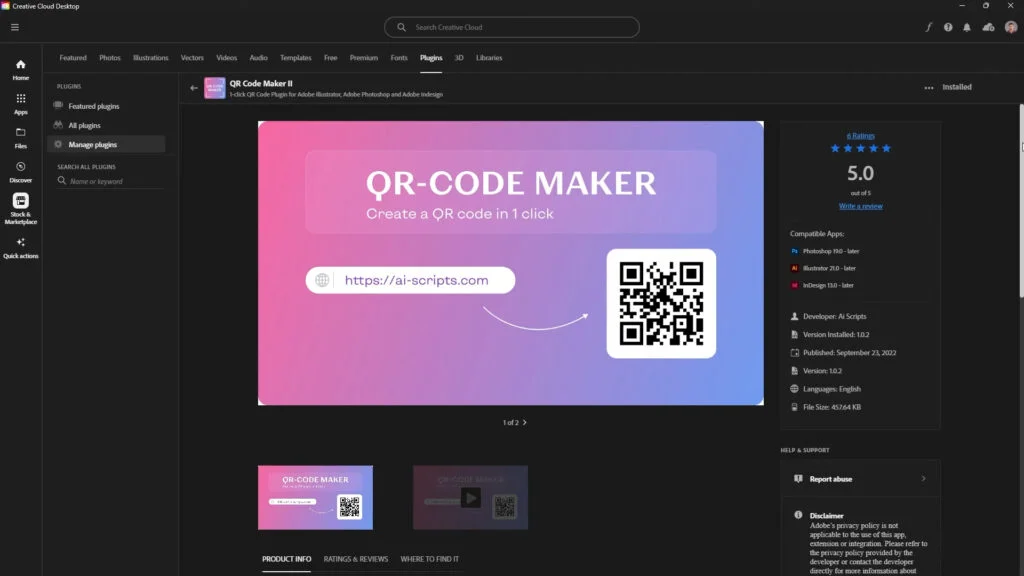This screenshot has width=1024, height=576.
Task: Open the Premium tab
Action: [364, 57]
